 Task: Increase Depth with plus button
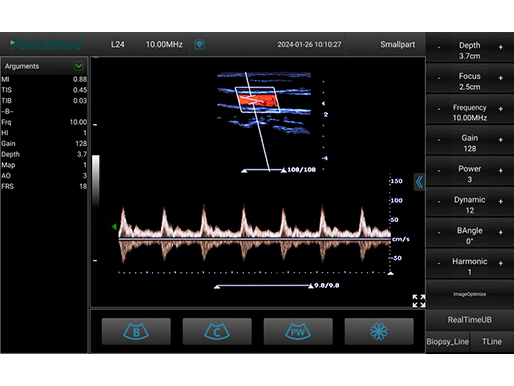(501, 47)
